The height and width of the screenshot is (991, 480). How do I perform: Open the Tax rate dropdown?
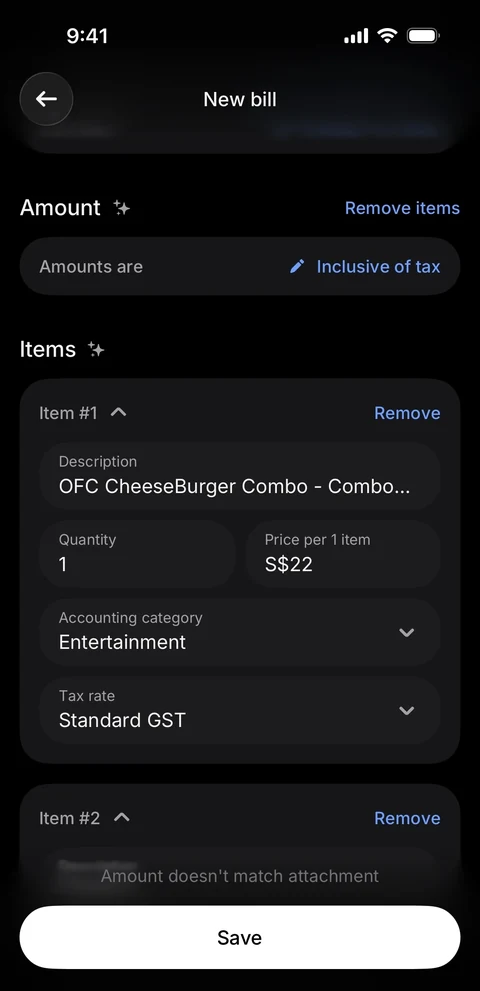pyautogui.click(x=240, y=710)
